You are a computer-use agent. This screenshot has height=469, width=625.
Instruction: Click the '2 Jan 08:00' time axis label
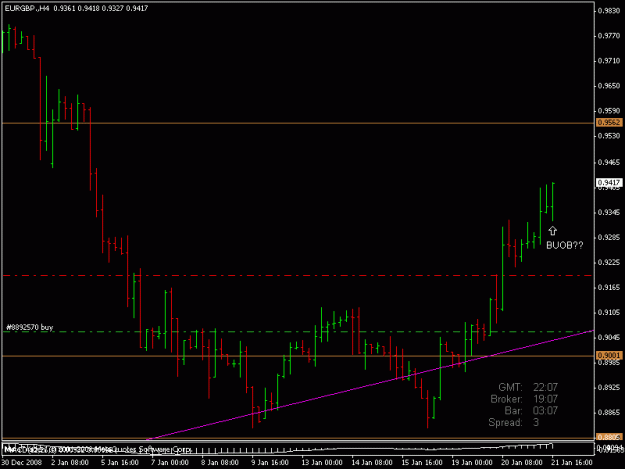tap(70, 462)
